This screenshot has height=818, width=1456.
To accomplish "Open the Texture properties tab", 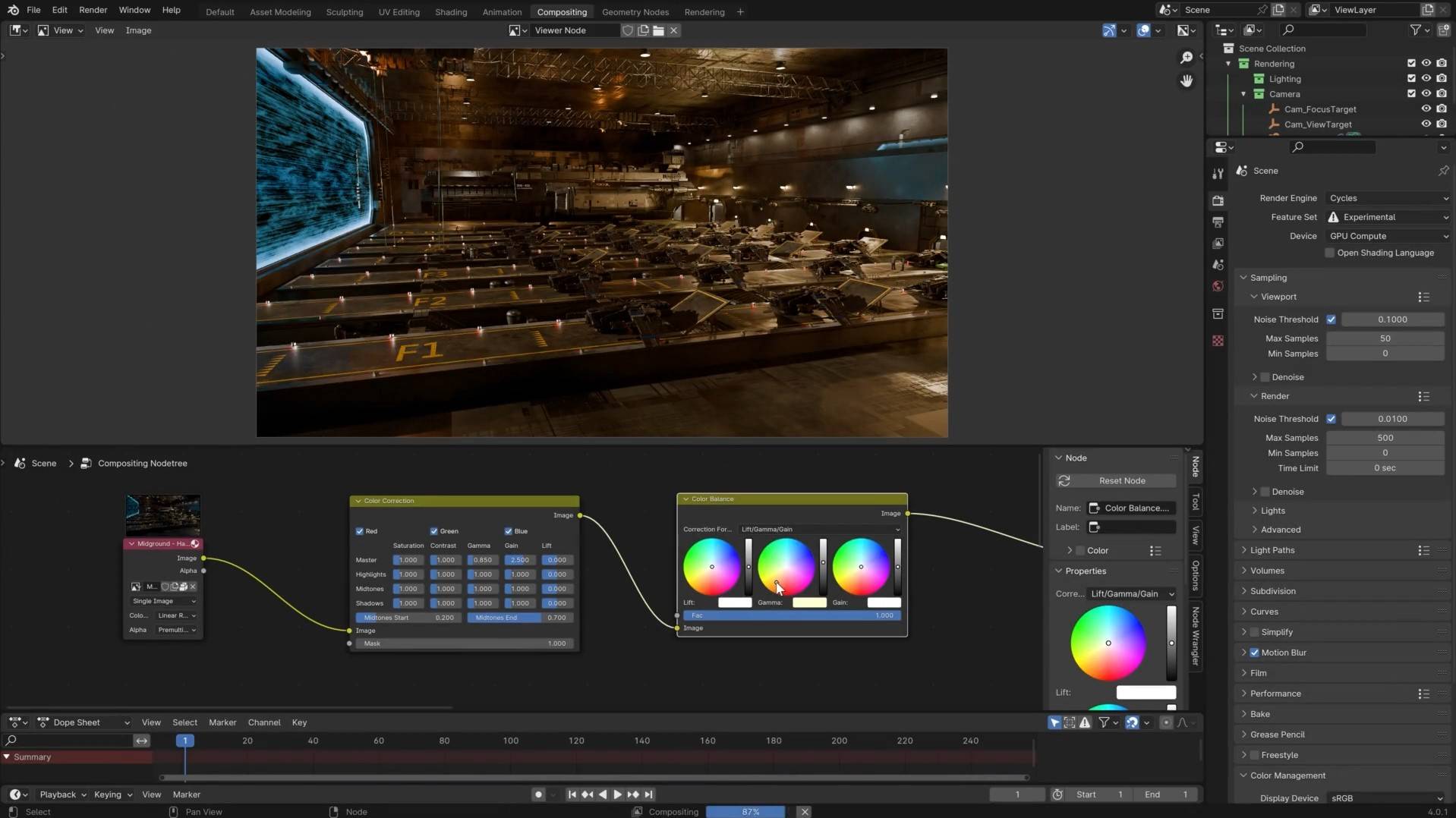I will pyautogui.click(x=1218, y=341).
